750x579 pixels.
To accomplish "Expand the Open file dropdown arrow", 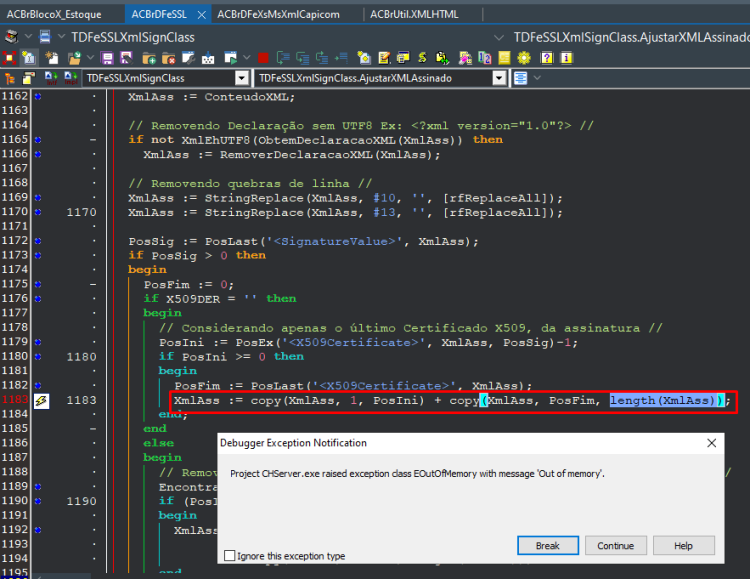I will click(x=90, y=58).
